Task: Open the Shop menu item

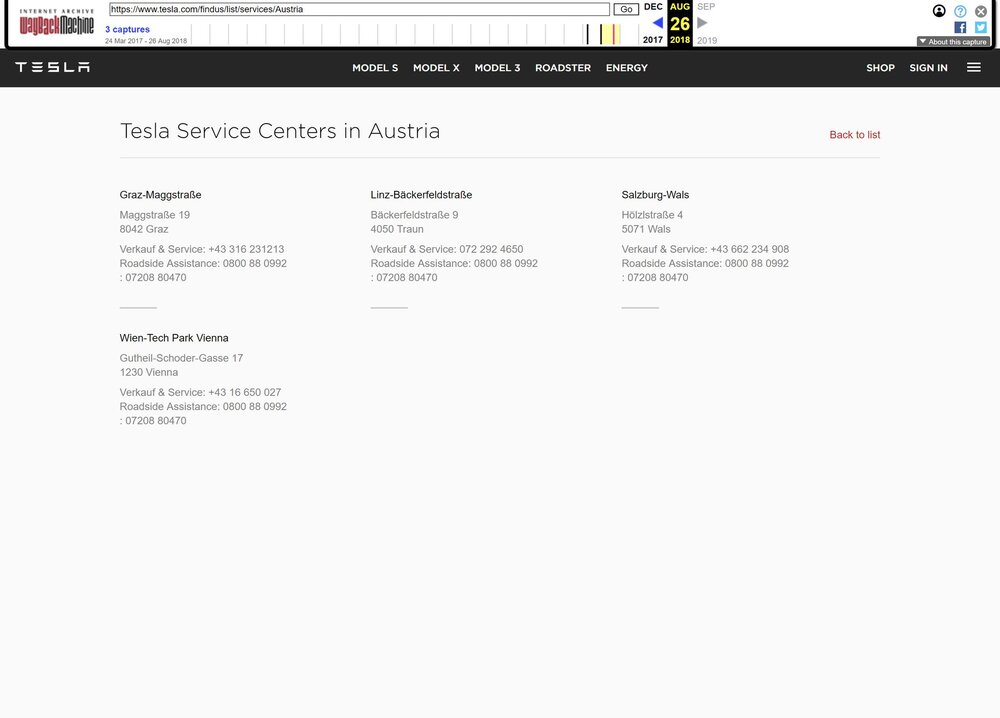Action: pyautogui.click(x=880, y=68)
